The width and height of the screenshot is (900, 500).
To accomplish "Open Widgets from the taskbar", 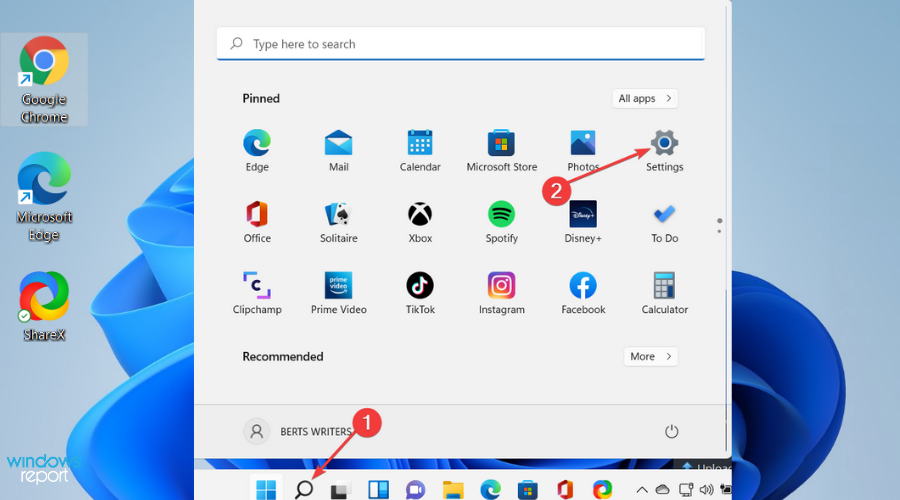I will (378, 489).
